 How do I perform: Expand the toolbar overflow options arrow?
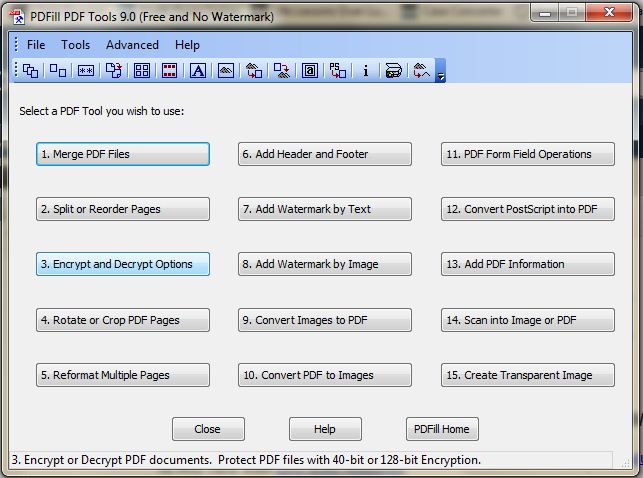click(x=440, y=71)
